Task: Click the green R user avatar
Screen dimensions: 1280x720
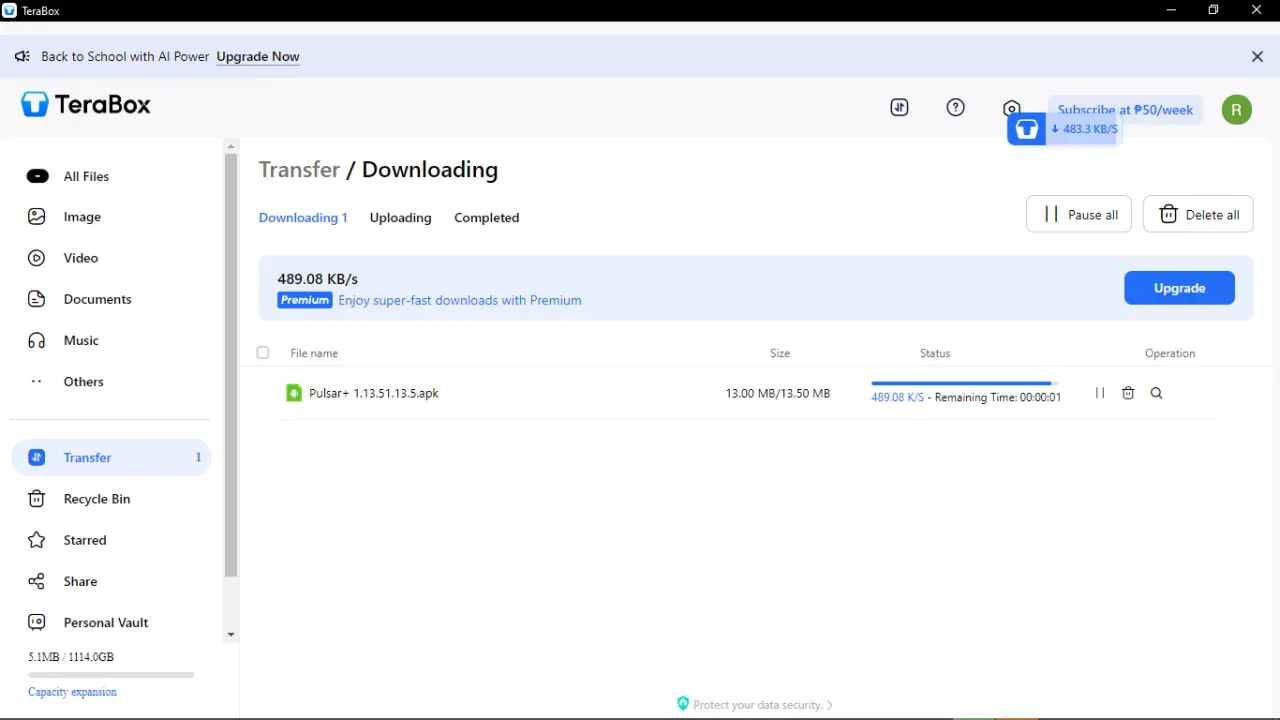Action: (x=1237, y=109)
